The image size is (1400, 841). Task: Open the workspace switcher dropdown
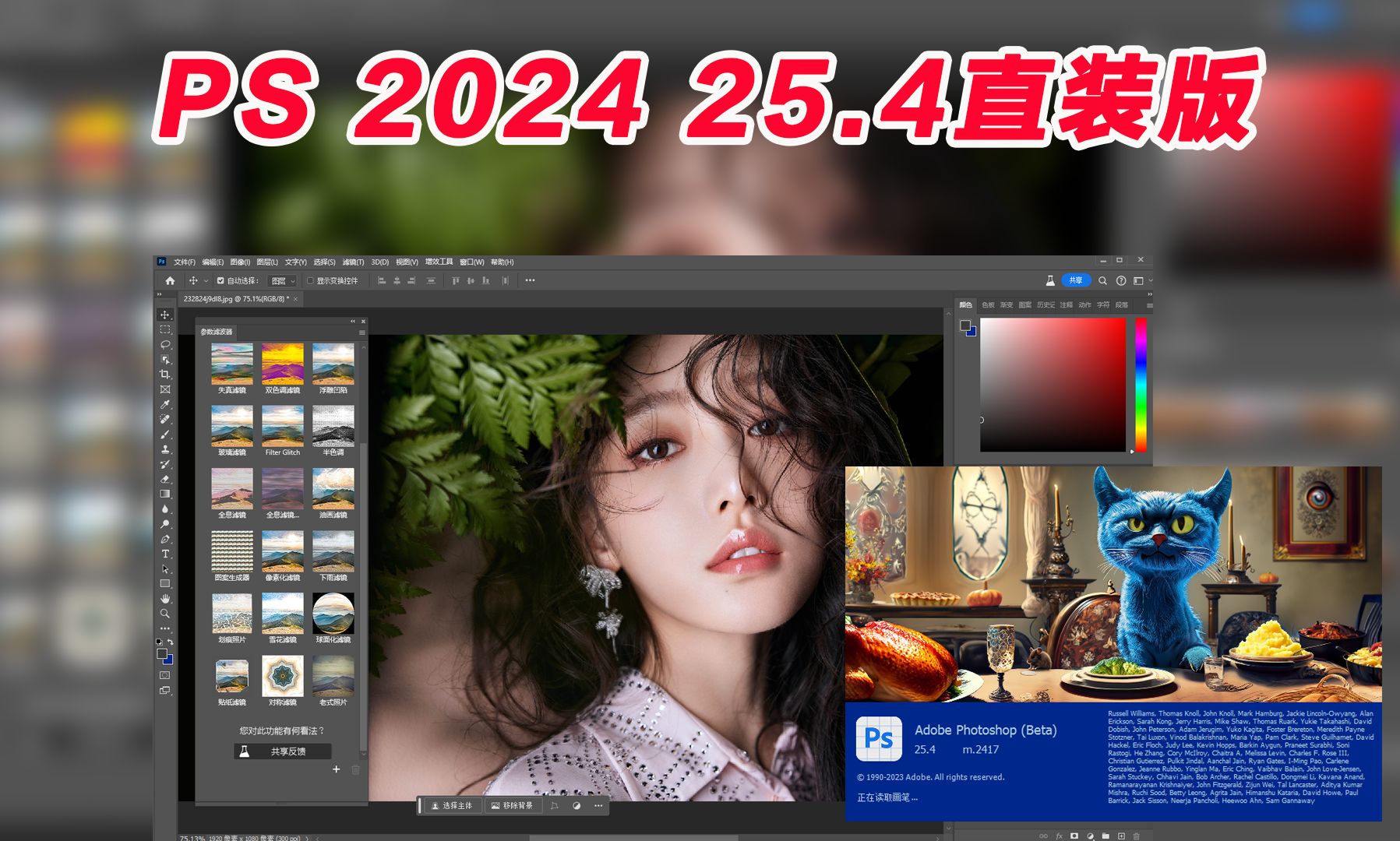pyautogui.click(x=1141, y=280)
